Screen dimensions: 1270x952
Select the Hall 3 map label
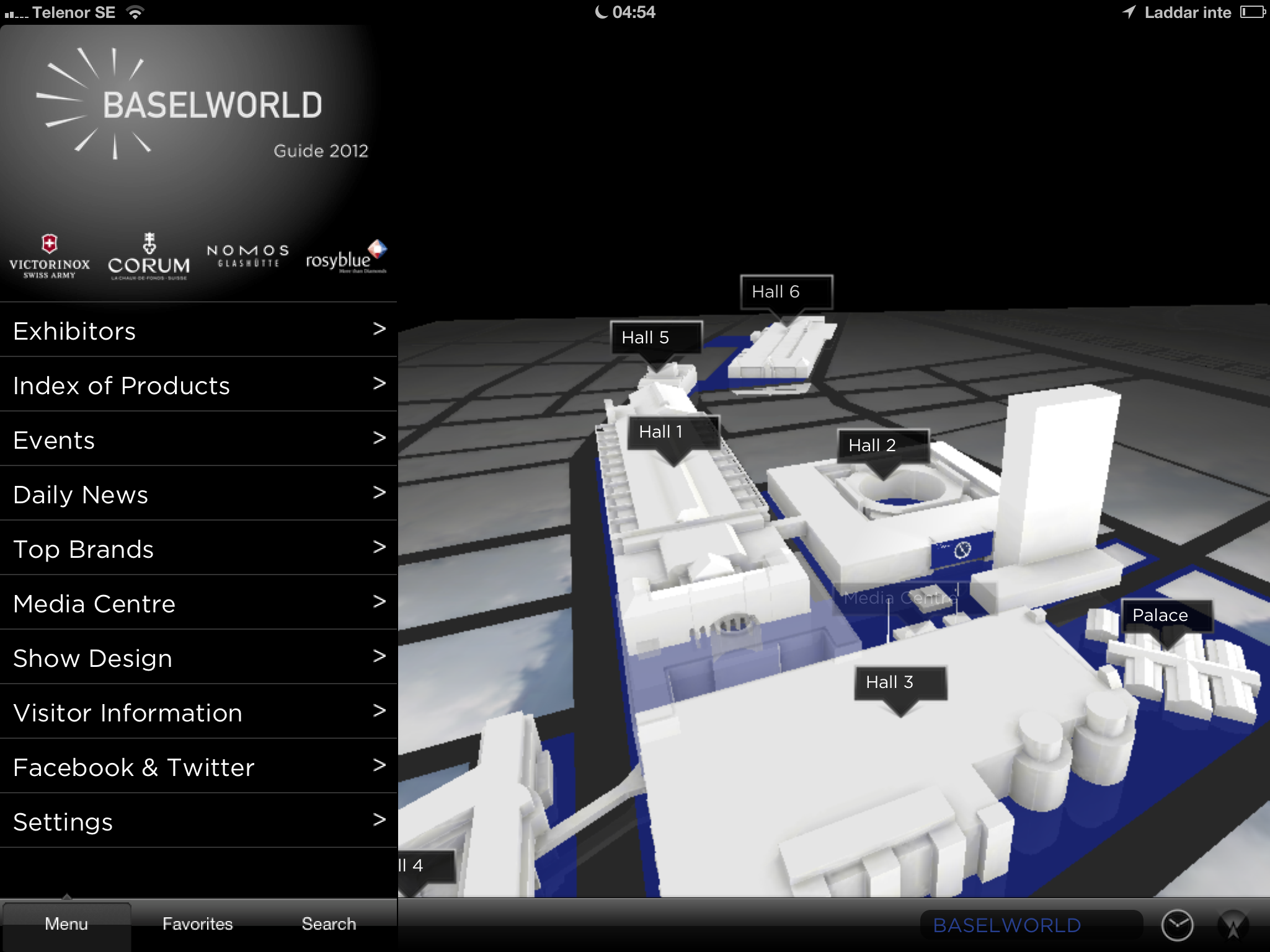coord(900,682)
